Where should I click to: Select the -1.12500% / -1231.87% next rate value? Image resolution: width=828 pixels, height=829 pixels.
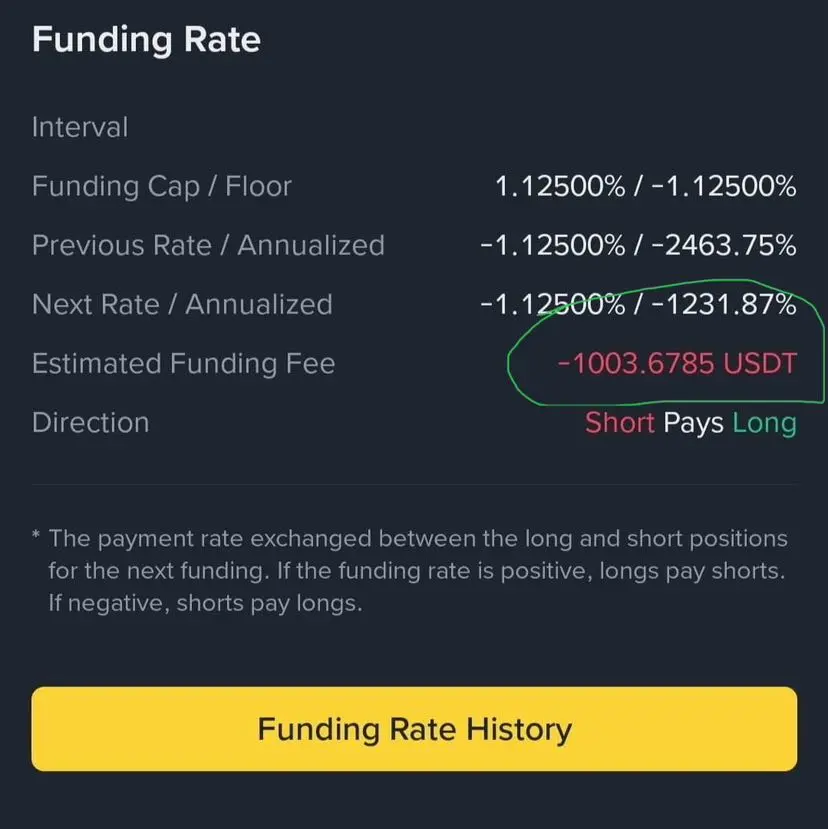click(x=638, y=305)
